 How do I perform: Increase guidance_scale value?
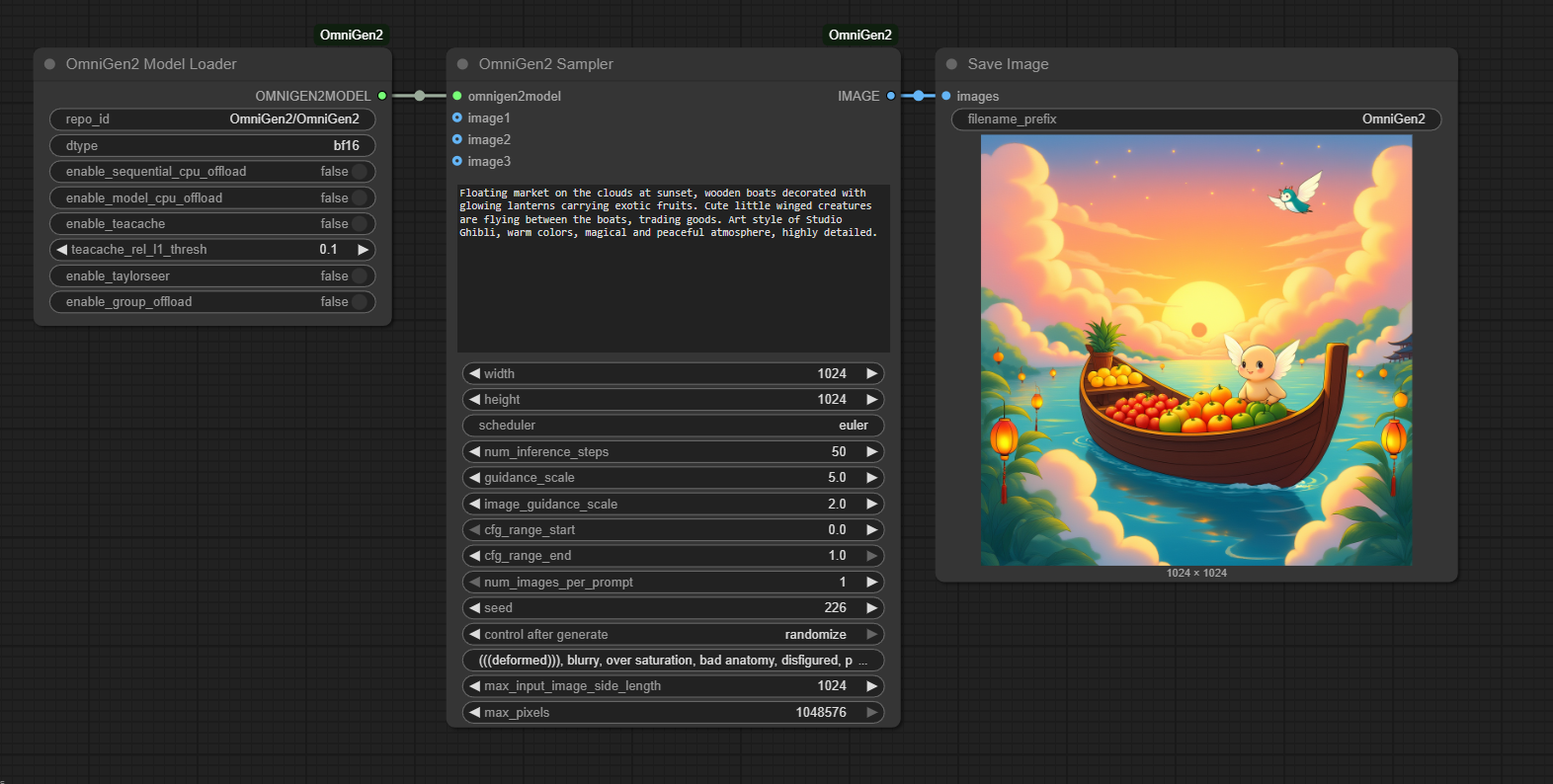(x=872, y=477)
